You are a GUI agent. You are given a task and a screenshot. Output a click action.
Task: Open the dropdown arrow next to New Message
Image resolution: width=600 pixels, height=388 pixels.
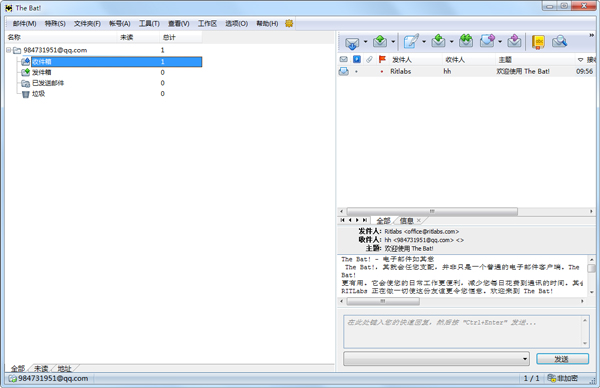(x=424, y=41)
